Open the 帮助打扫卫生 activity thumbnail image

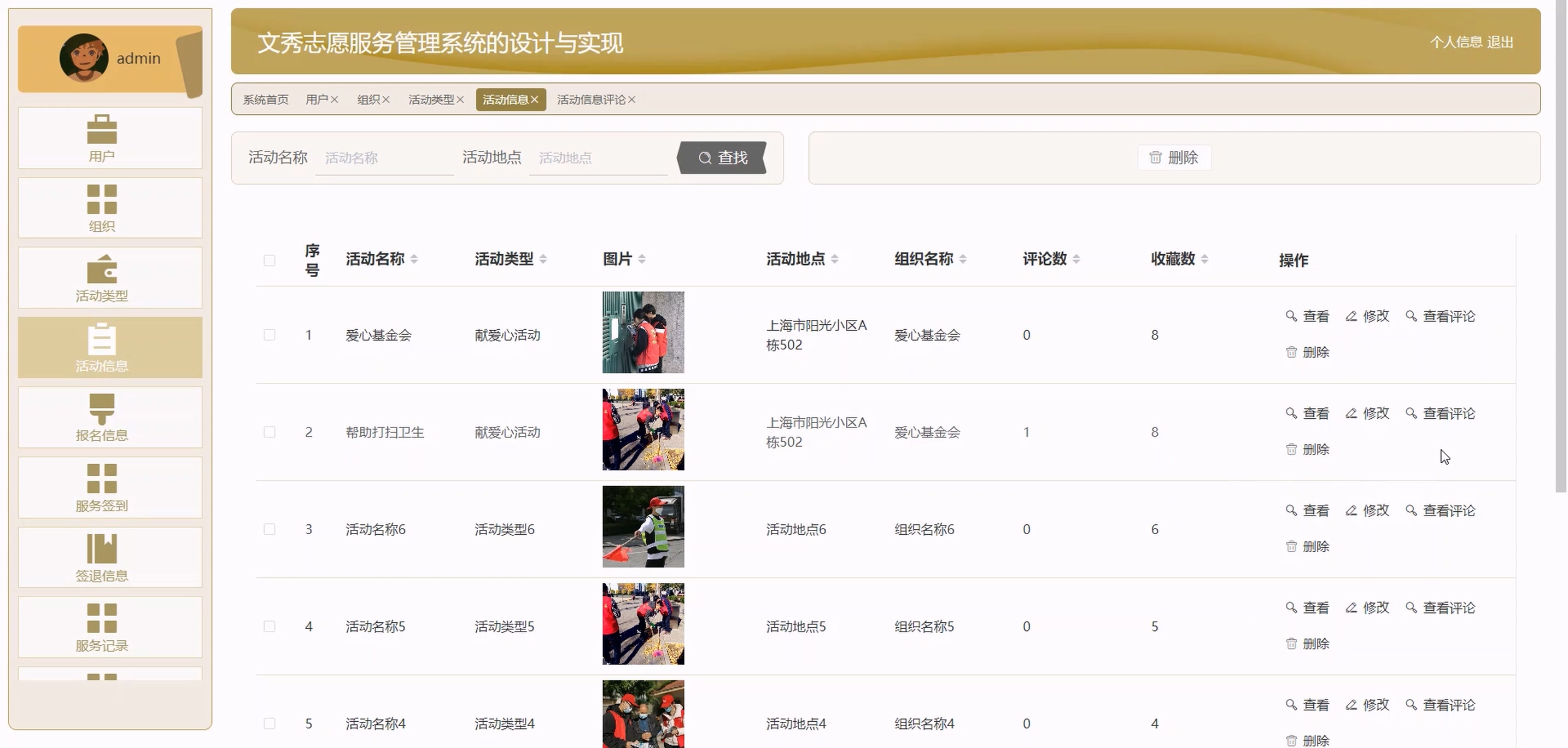click(x=643, y=430)
